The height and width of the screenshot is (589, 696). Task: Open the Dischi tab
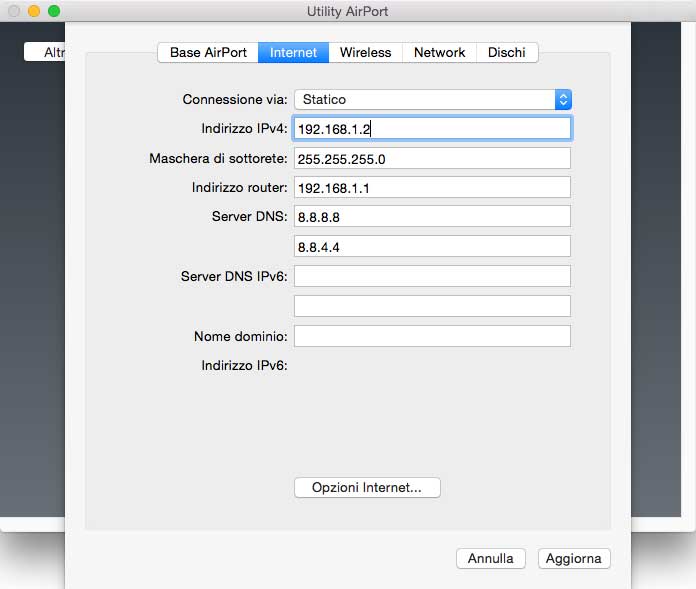tap(507, 53)
